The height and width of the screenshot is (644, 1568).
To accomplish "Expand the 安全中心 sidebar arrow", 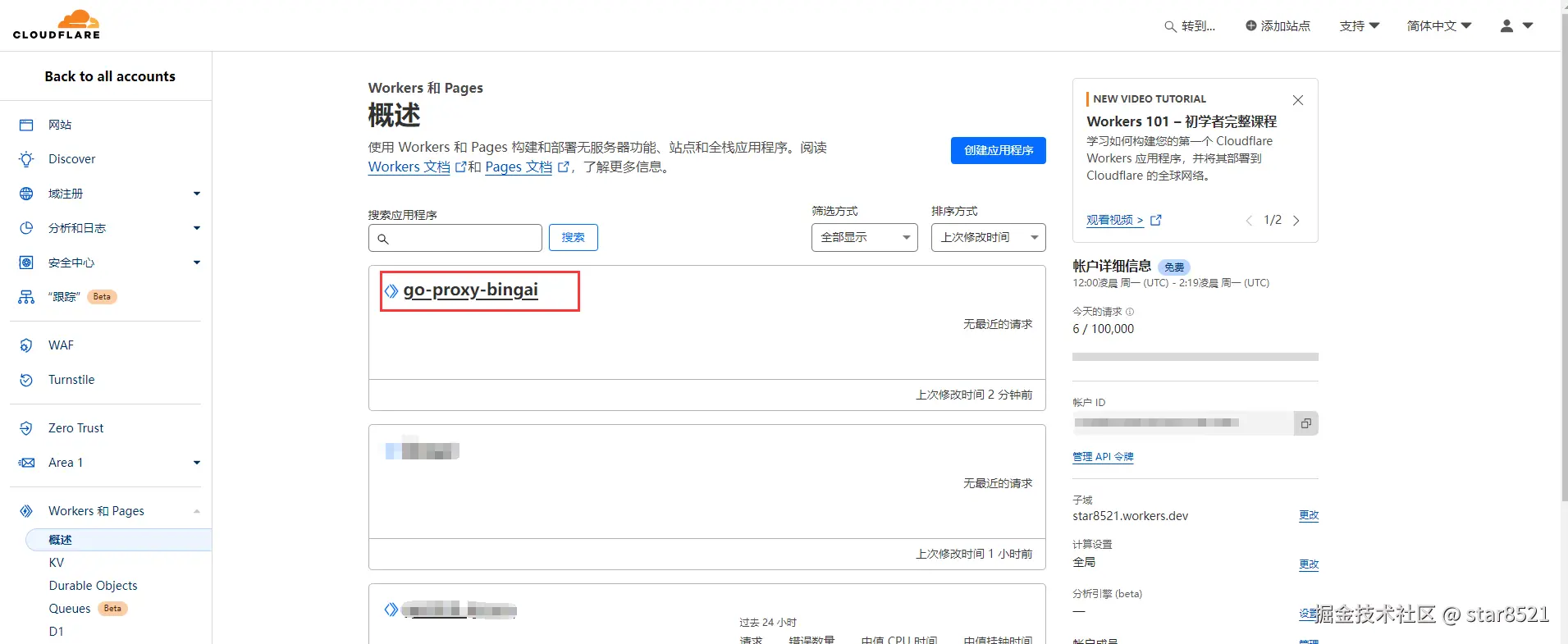I will pyautogui.click(x=197, y=263).
